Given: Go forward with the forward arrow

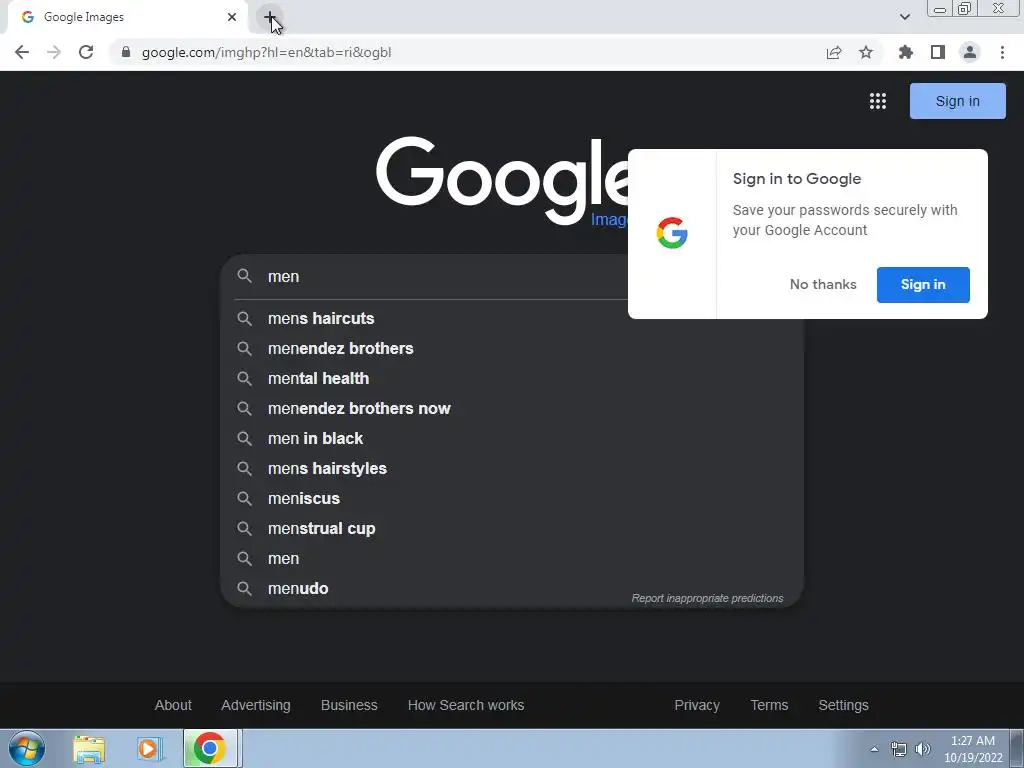Looking at the screenshot, I should pyautogui.click(x=54, y=52).
